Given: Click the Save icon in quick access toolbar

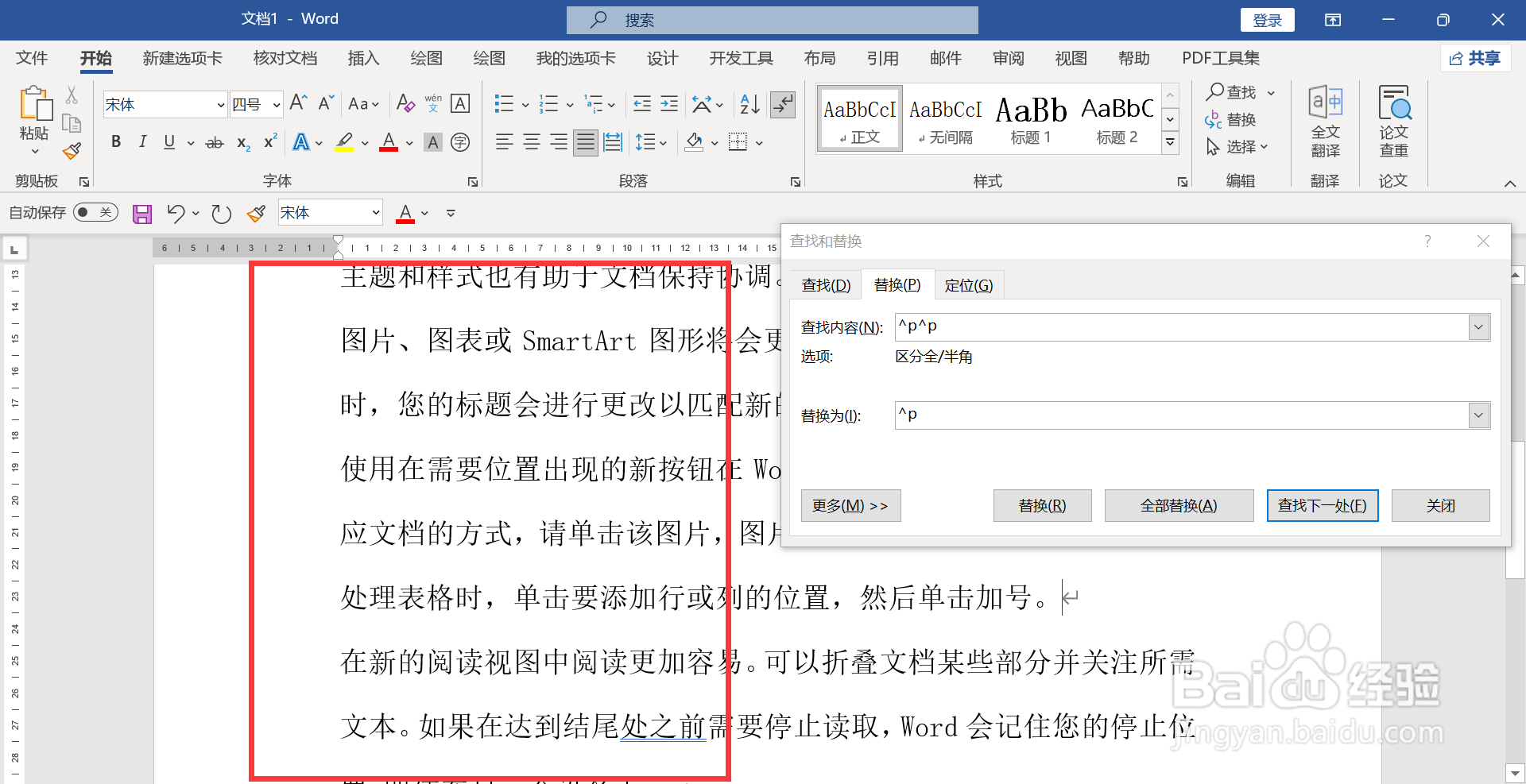Looking at the screenshot, I should tap(142, 213).
